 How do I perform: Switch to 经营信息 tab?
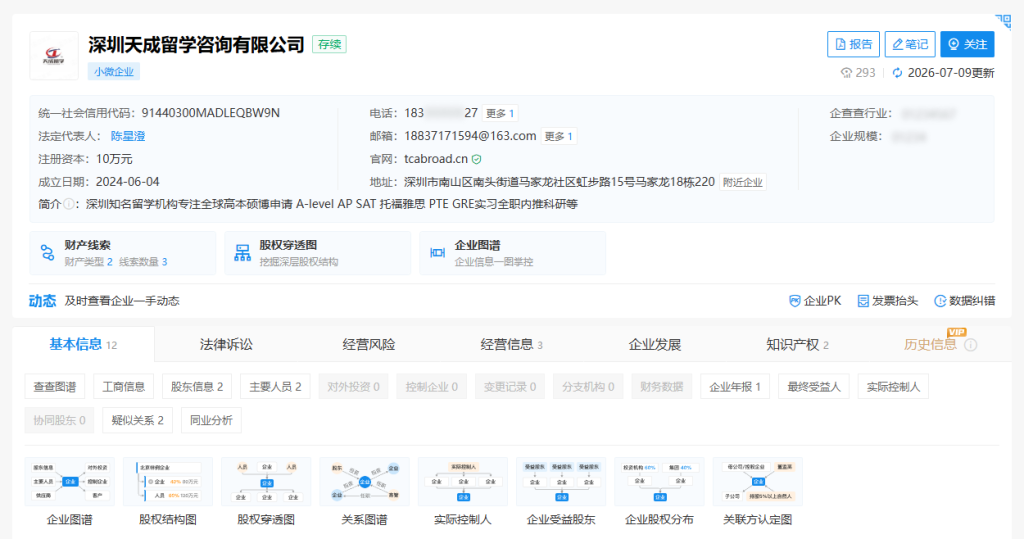511,344
